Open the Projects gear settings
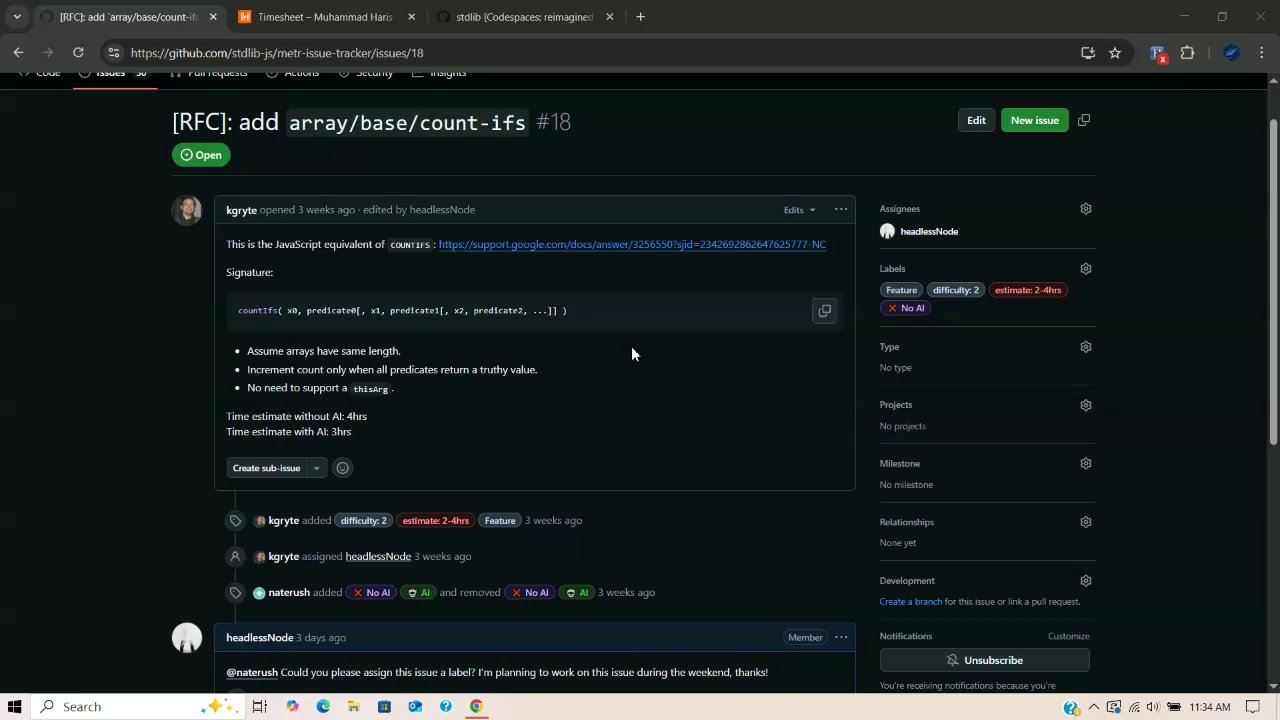1280x720 pixels. click(x=1086, y=405)
